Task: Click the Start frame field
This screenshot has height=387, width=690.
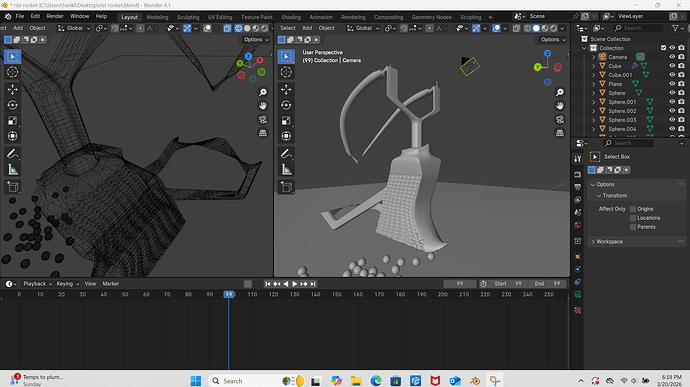Action: 508,284
